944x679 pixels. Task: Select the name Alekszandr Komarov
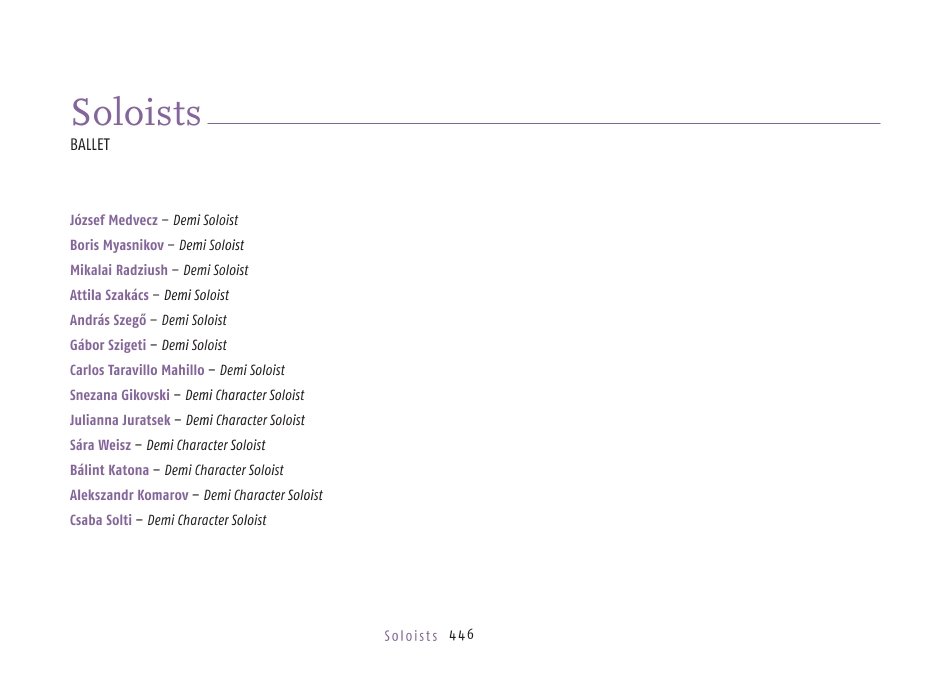129,495
